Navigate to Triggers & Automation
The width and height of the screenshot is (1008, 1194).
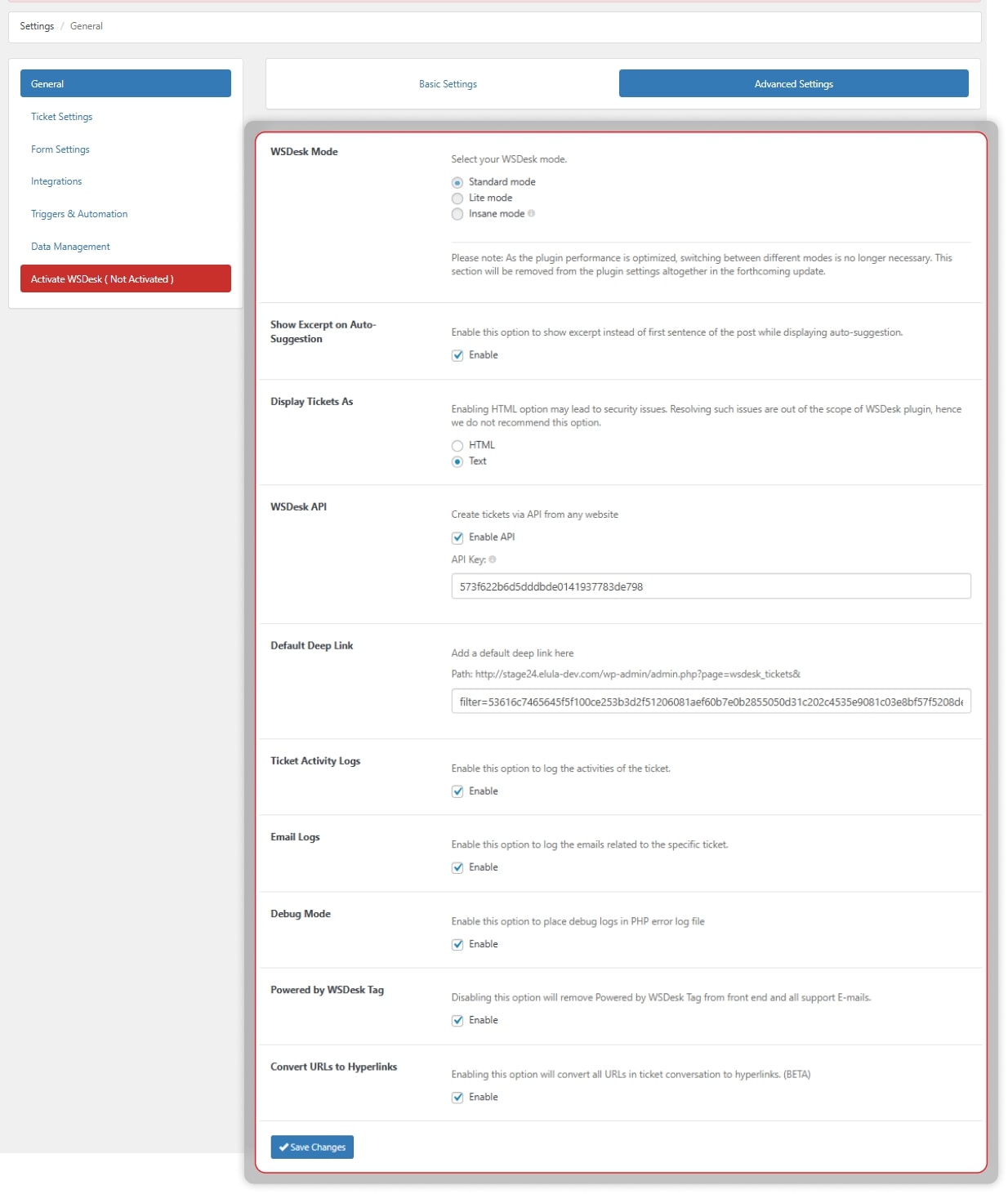78,213
